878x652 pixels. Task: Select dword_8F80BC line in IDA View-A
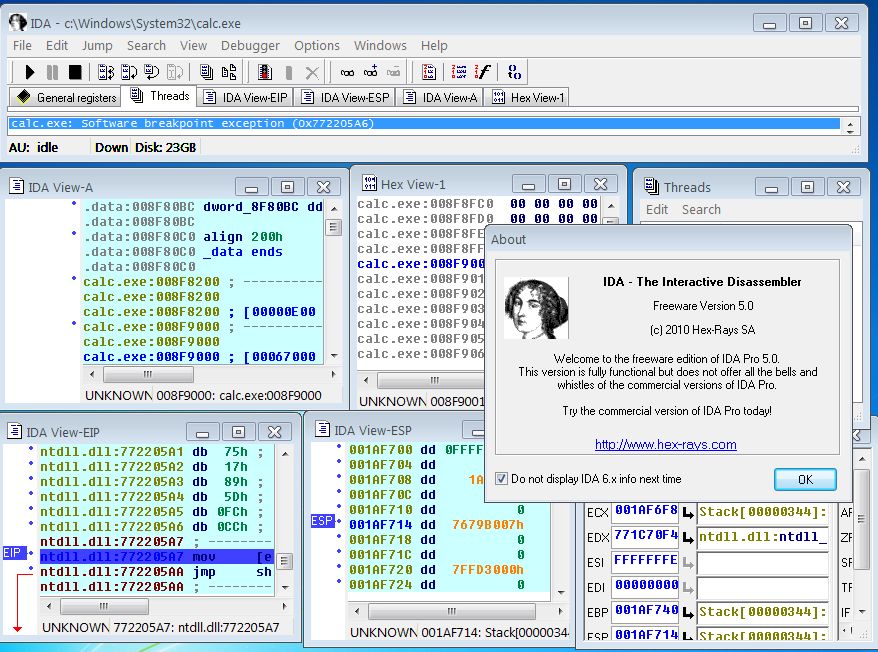(203, 207)
